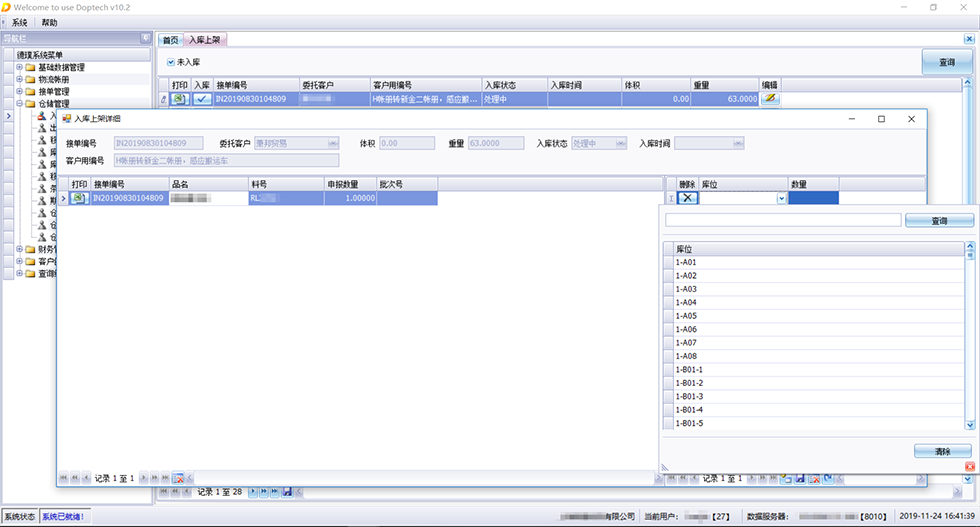980x527 pixels.
Task: Click the save disk icon in main grid navigator
Action: click(288, 492)
